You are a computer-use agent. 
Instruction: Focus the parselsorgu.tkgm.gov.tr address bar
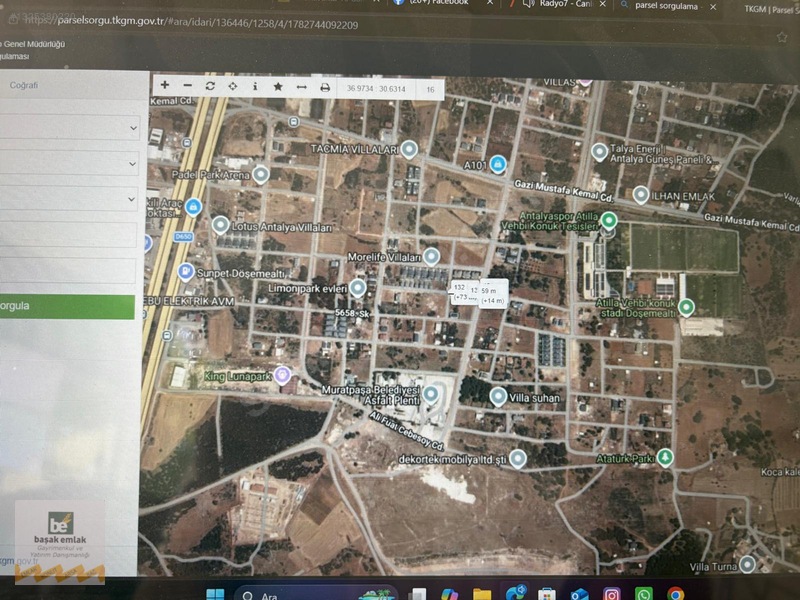[192, 23]
